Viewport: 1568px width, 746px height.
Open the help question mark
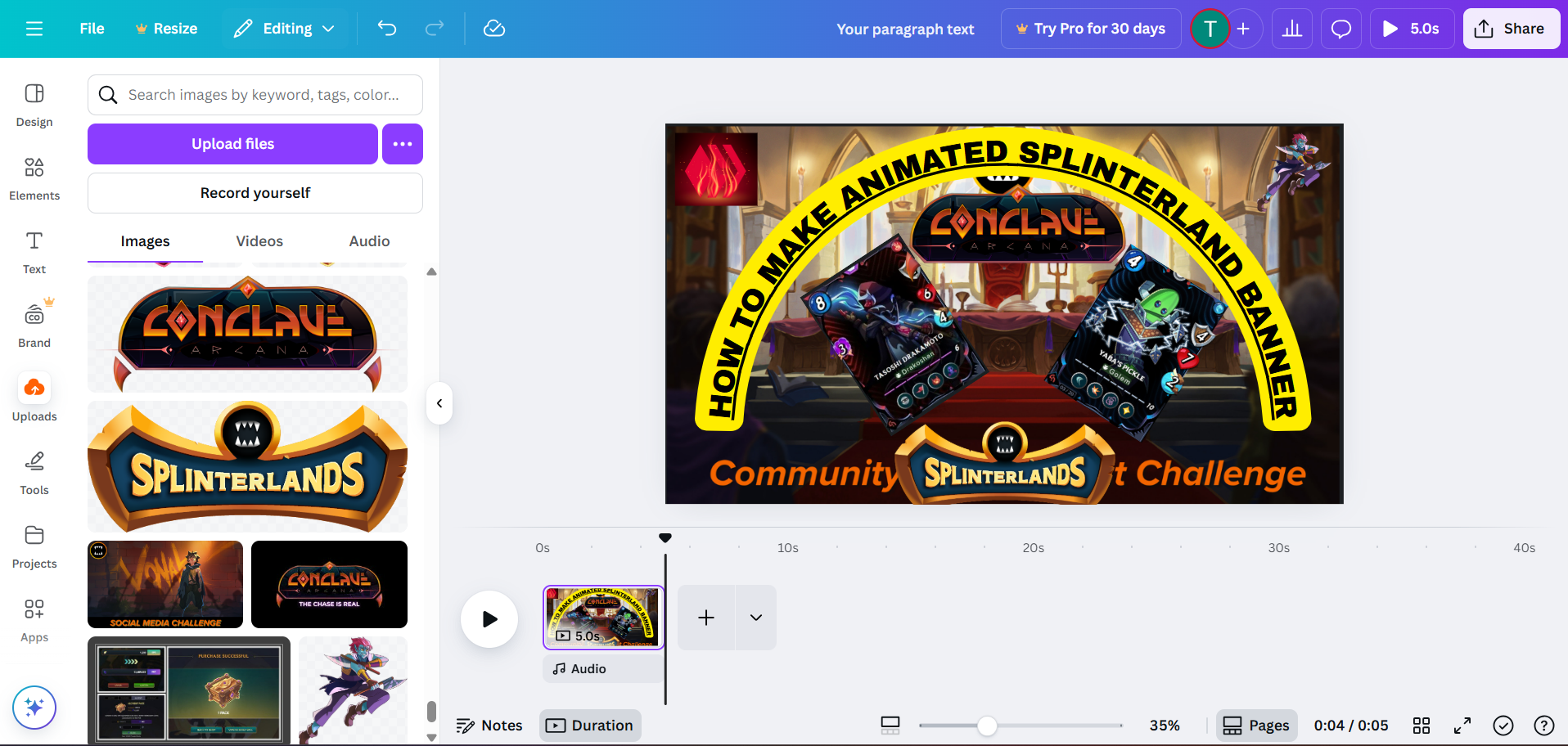[x=1544, y=726]
